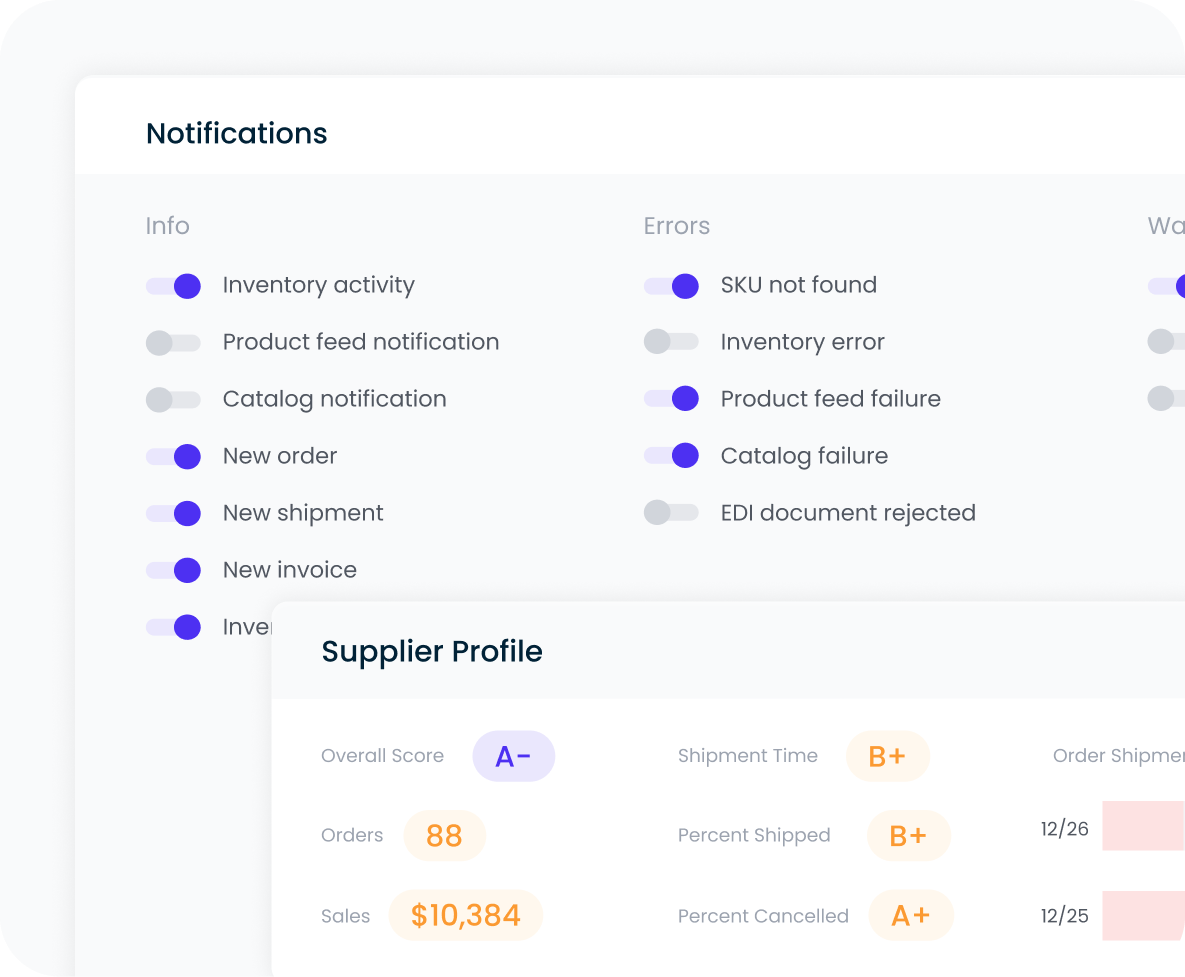Click the B+ Shipment Time badge

[x=887, y=756]
